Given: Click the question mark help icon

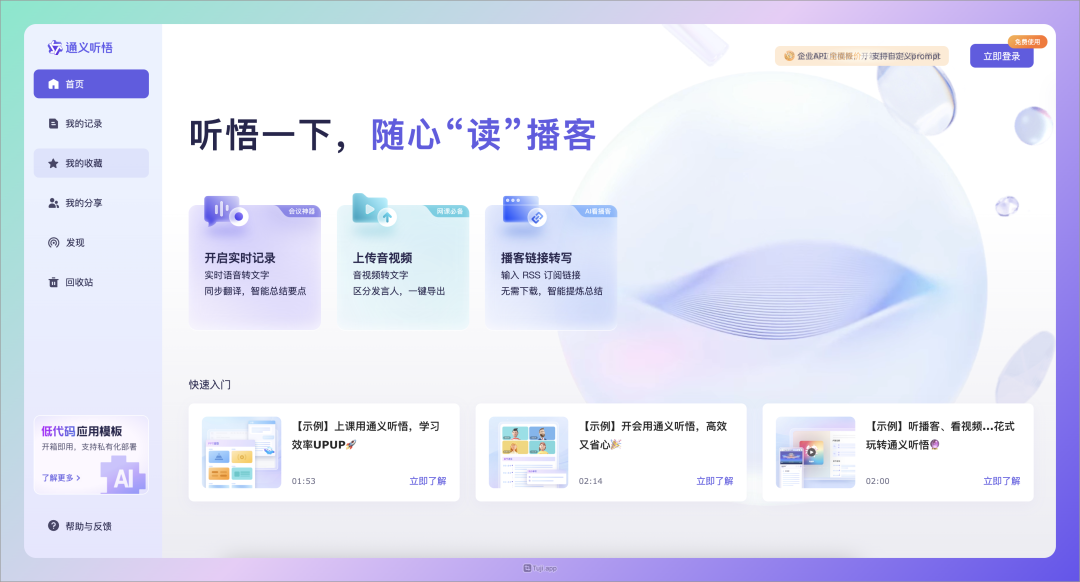Looking at the screenshot, I should pyautogui.click(x=54, y=526).
